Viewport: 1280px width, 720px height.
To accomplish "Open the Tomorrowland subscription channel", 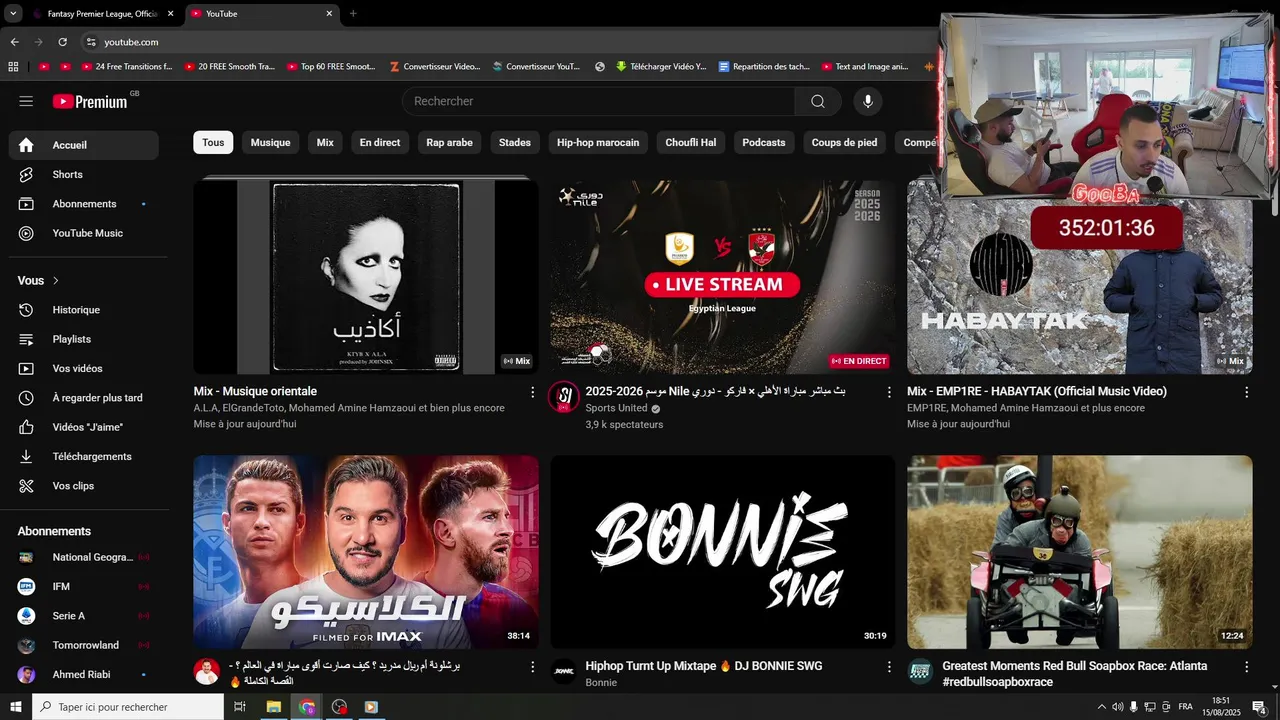I will pyautogui.click(x=84, y=645).
